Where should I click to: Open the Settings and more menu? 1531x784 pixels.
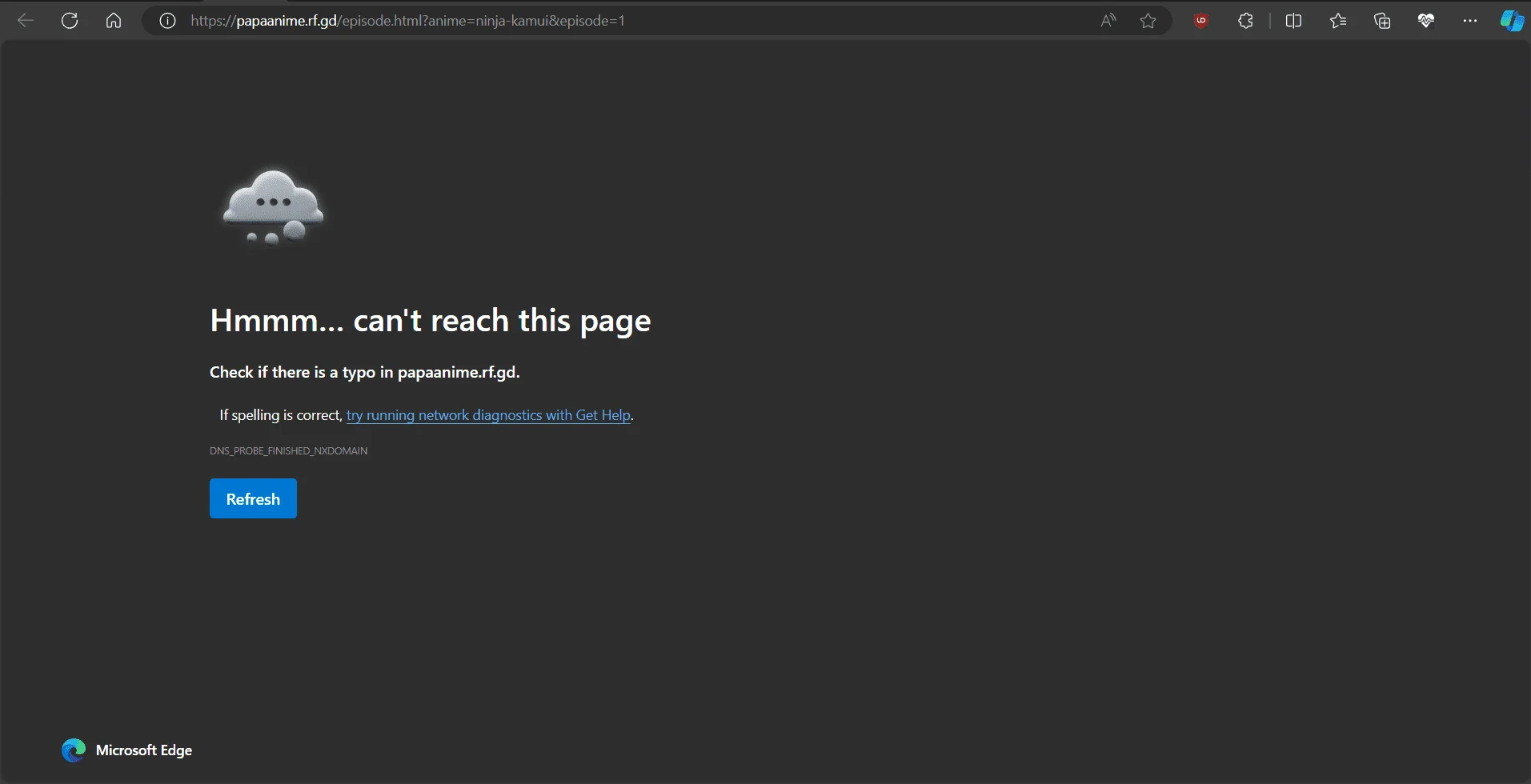pos(1470,21)
